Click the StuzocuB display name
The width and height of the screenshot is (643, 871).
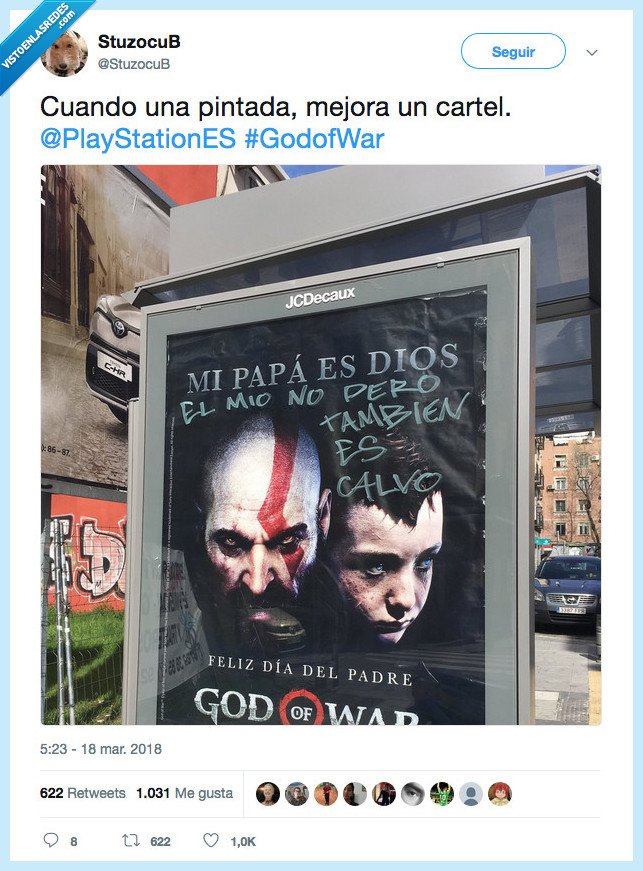139,41
